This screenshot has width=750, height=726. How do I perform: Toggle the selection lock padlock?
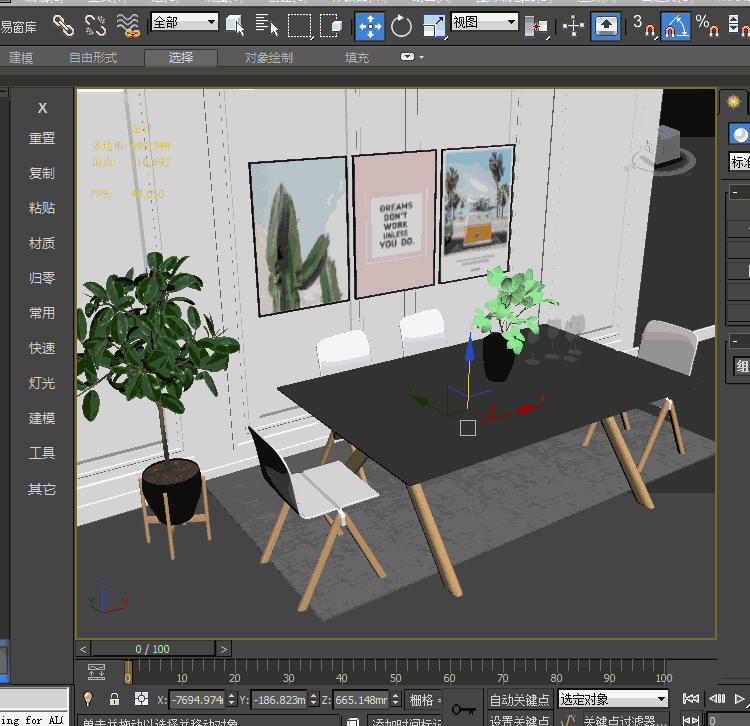coord(114,699)
